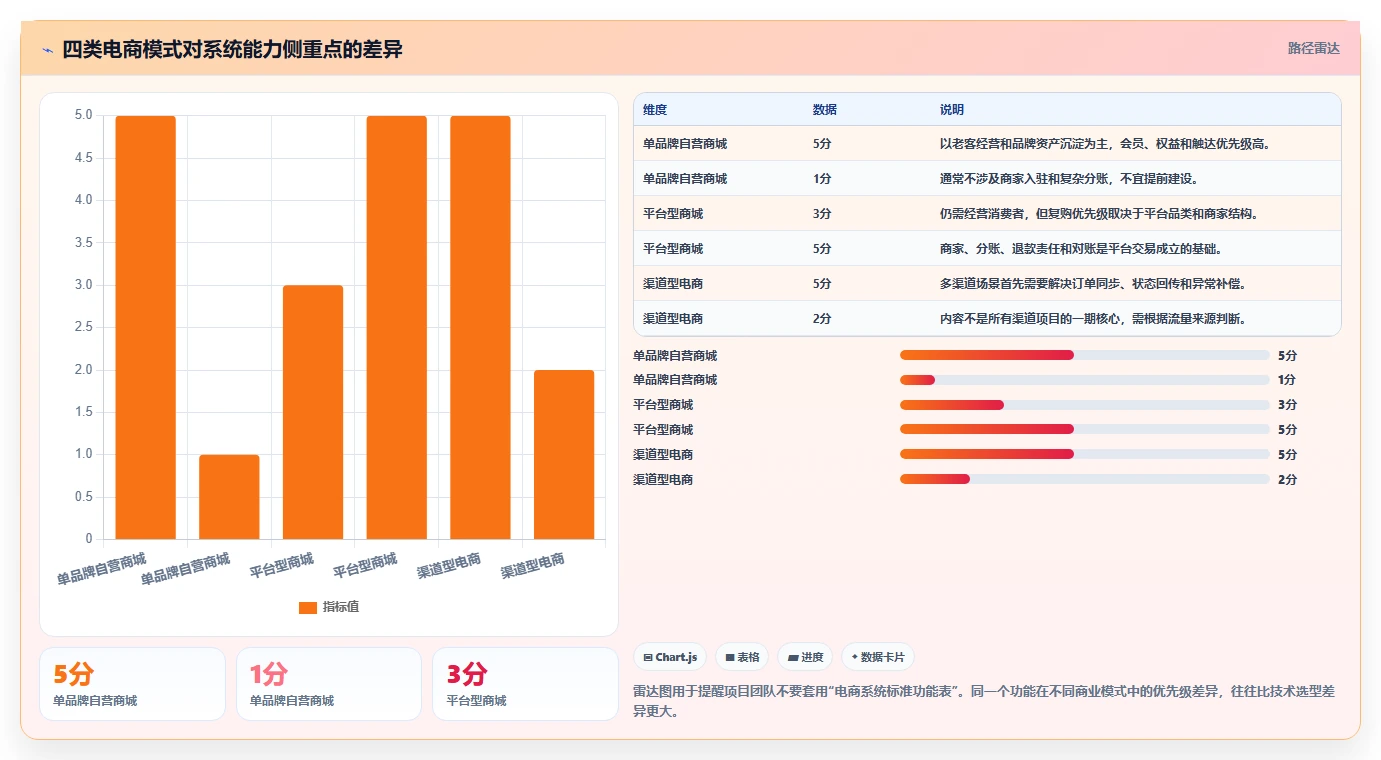Click the chart bar with height 3.0
Viewport: 1381px width, 760px height.
[x=313, y=412]
